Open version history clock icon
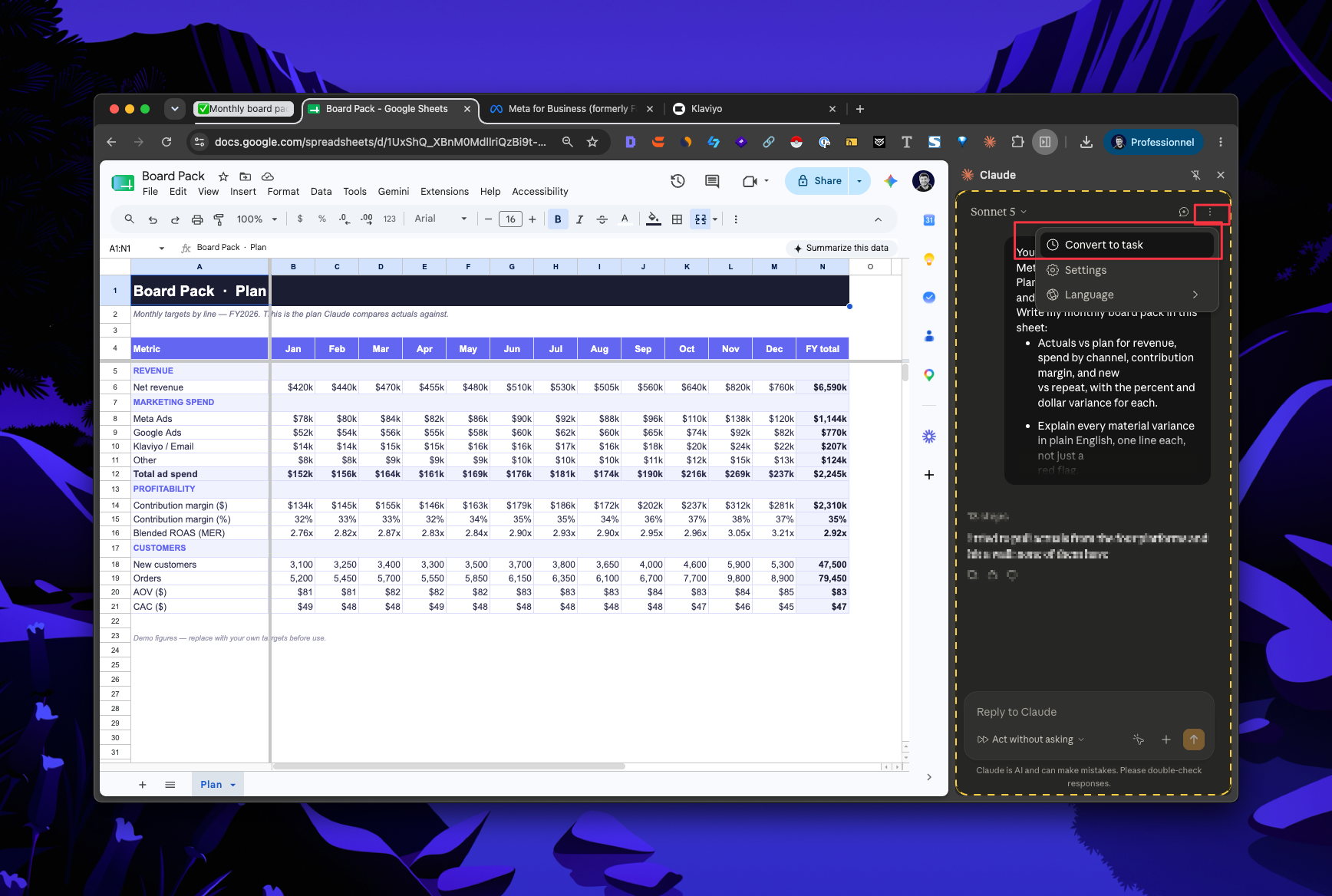 [x=678, y=181]
